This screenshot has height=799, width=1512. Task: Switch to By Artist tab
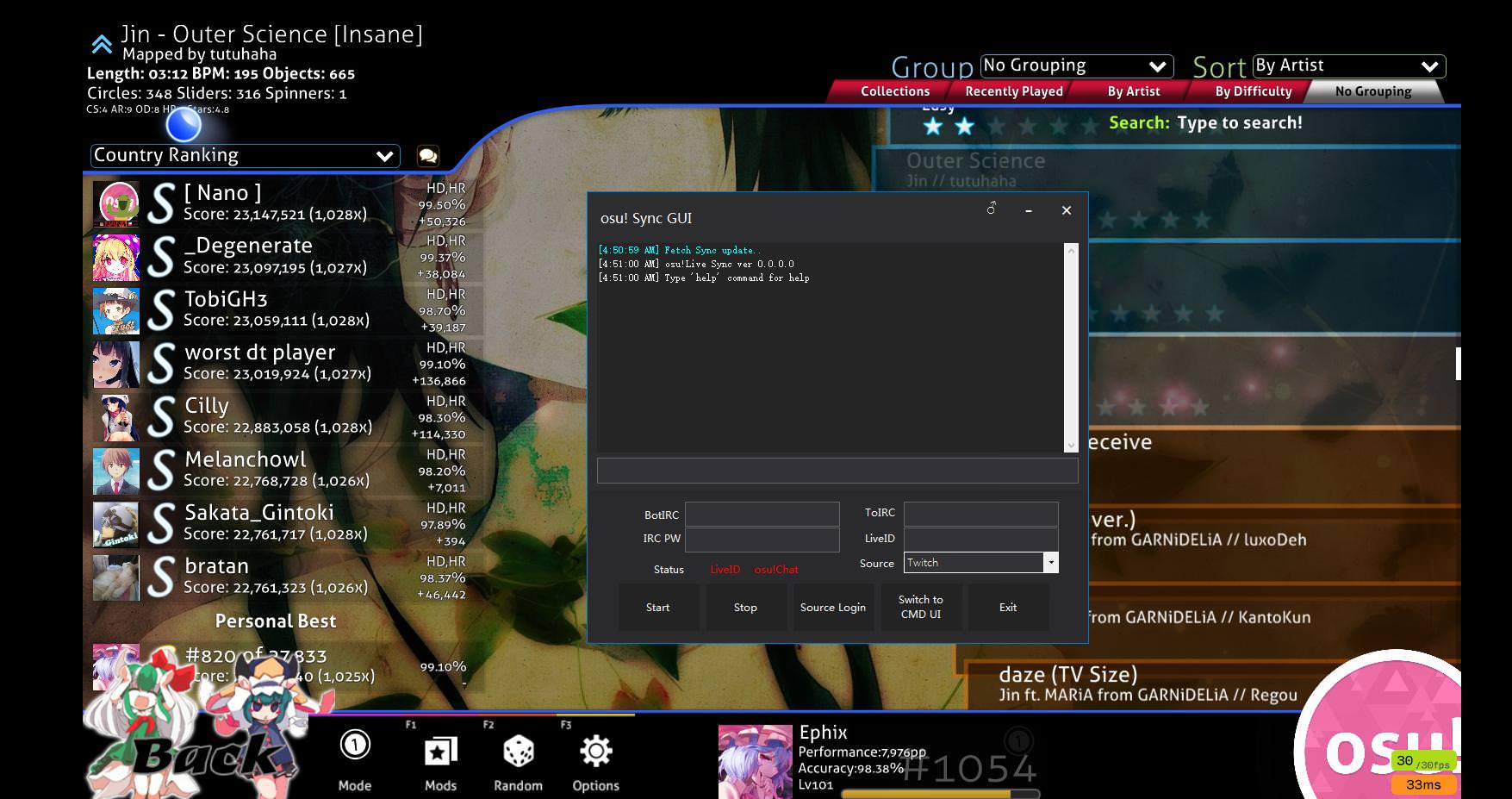pos(1134,91)
